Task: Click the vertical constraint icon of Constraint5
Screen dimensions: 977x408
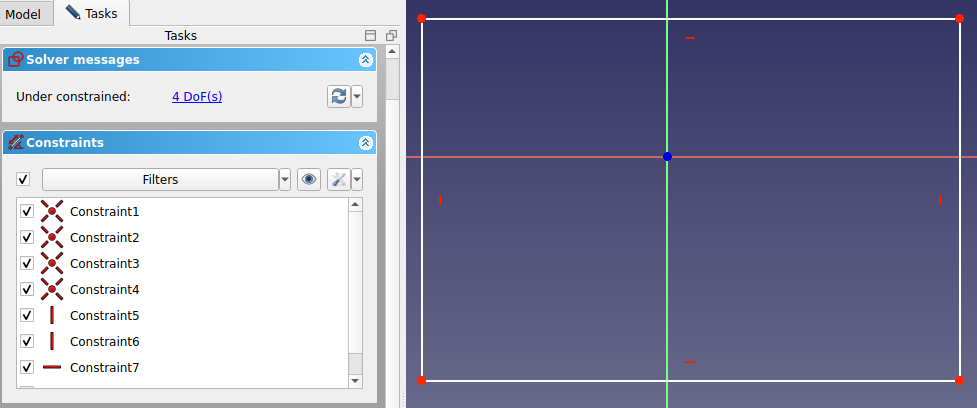Action: [52, 315]
